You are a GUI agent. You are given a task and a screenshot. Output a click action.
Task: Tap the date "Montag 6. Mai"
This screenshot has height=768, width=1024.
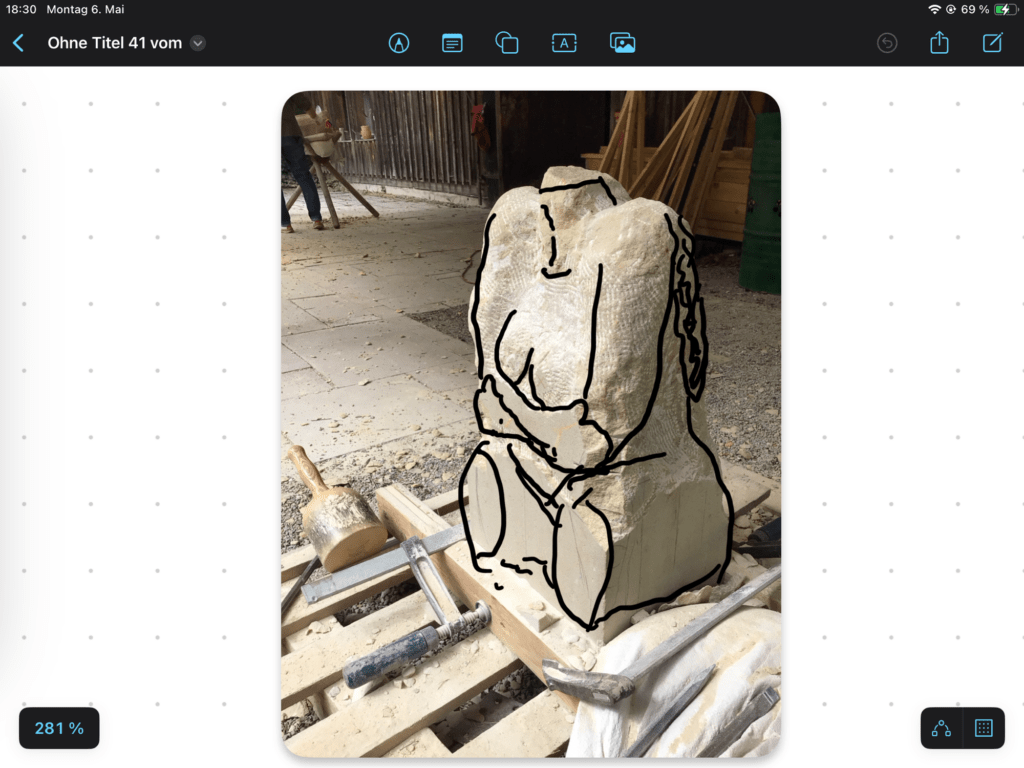click(x=85, y=9)
